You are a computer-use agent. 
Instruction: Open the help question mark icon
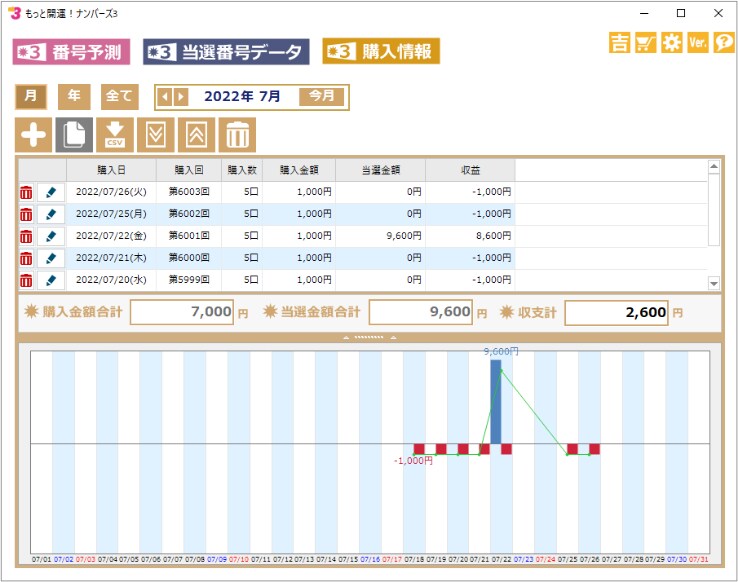(724, 43)
